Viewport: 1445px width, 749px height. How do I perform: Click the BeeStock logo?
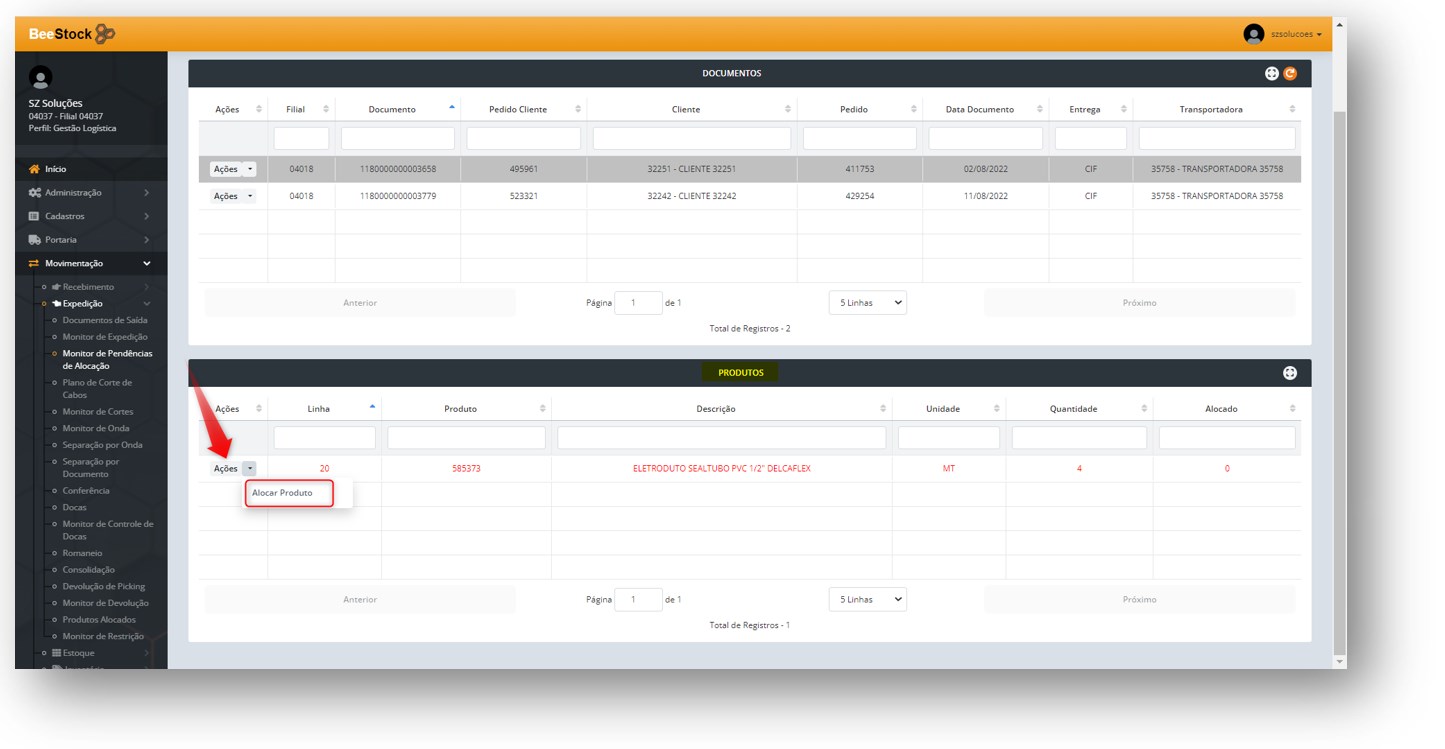pos(71,34)
